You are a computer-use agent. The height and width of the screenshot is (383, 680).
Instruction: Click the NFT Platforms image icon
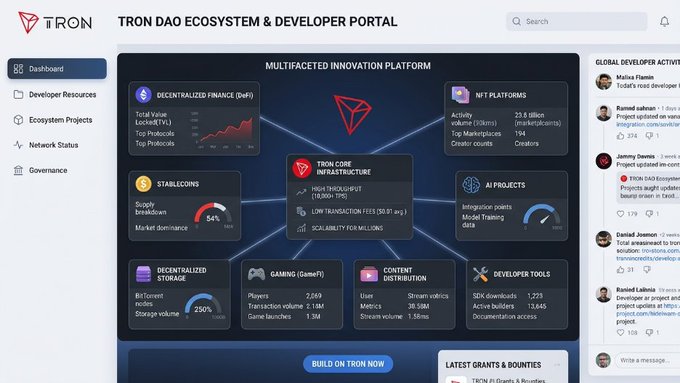coord(460,95)
